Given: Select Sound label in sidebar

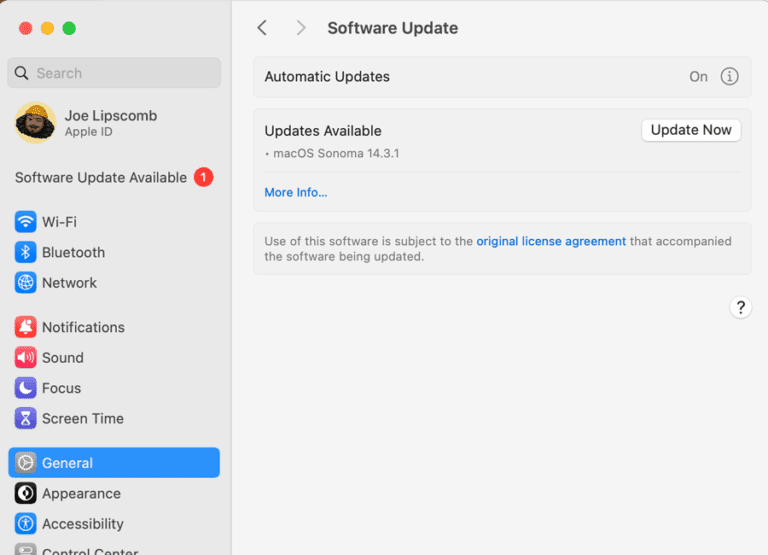Looking at the screenshot, I should [x=63, y=358].
